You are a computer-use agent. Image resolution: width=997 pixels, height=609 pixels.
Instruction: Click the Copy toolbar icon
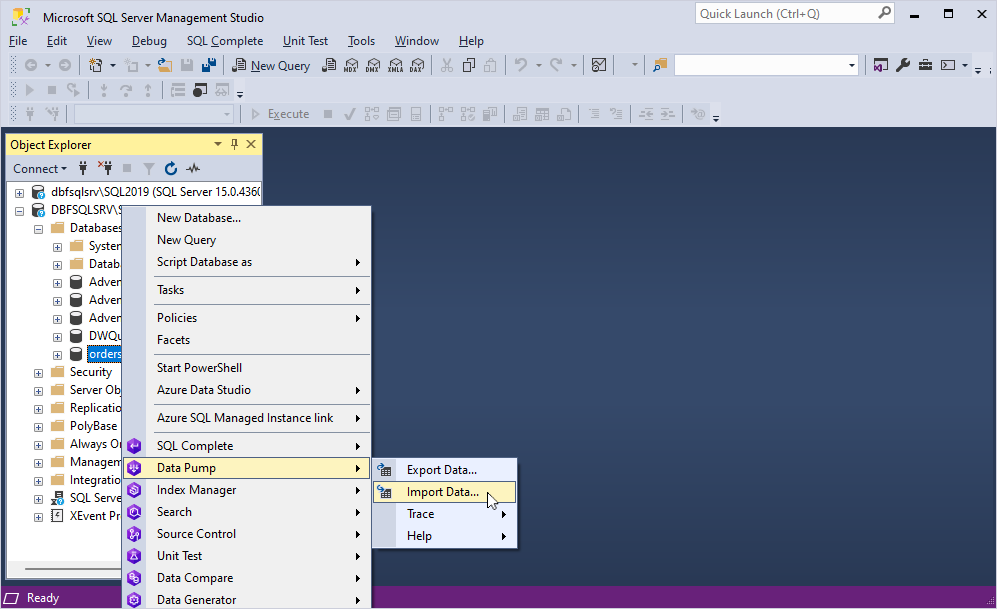pyautogui.click(x=469, y=65)
